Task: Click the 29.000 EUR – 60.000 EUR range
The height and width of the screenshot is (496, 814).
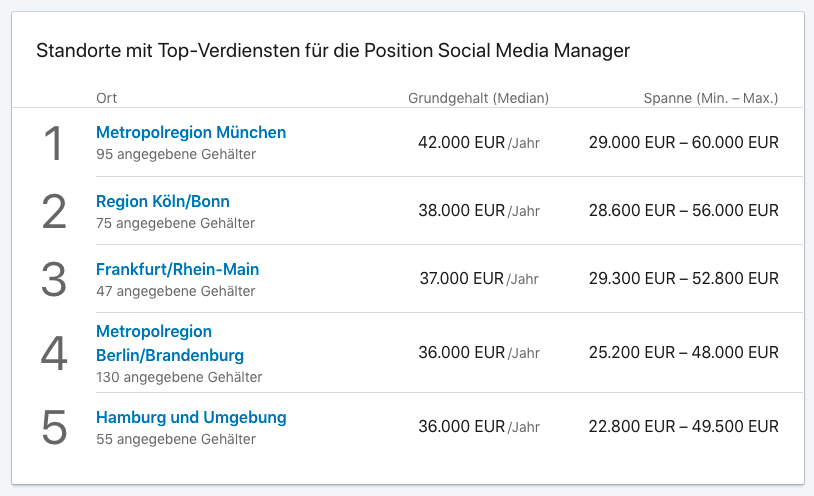Action: 683,142
